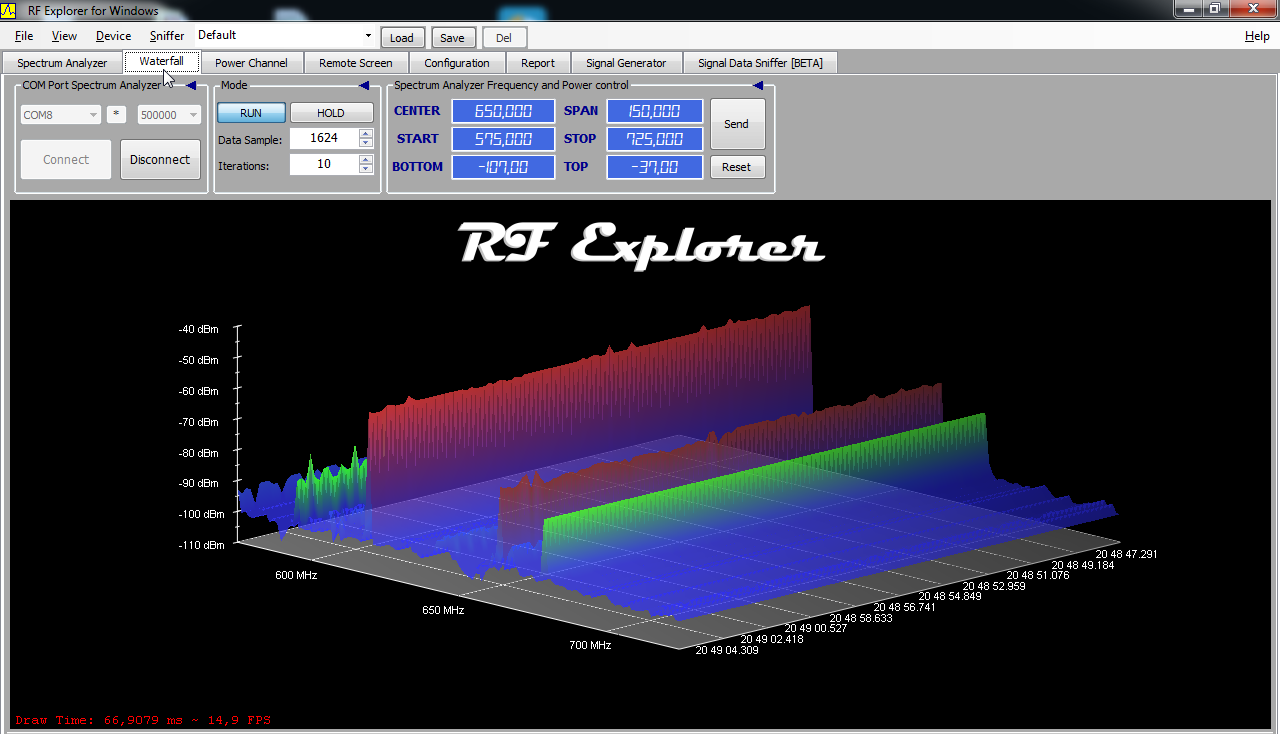Click the 600 MHz axis label
Screen dimensions: 1280x734
pyautogui.click(x=296, y=575)
